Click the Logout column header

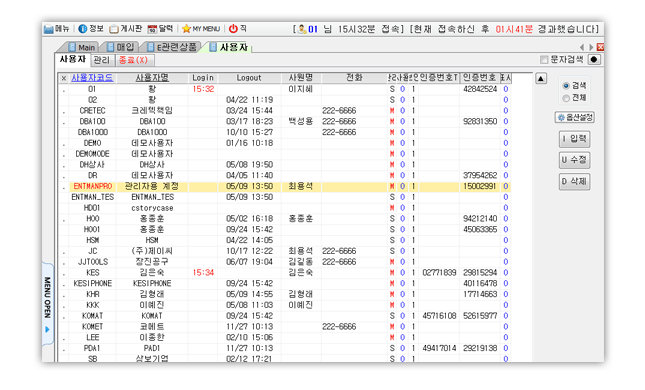click(249, 78)
